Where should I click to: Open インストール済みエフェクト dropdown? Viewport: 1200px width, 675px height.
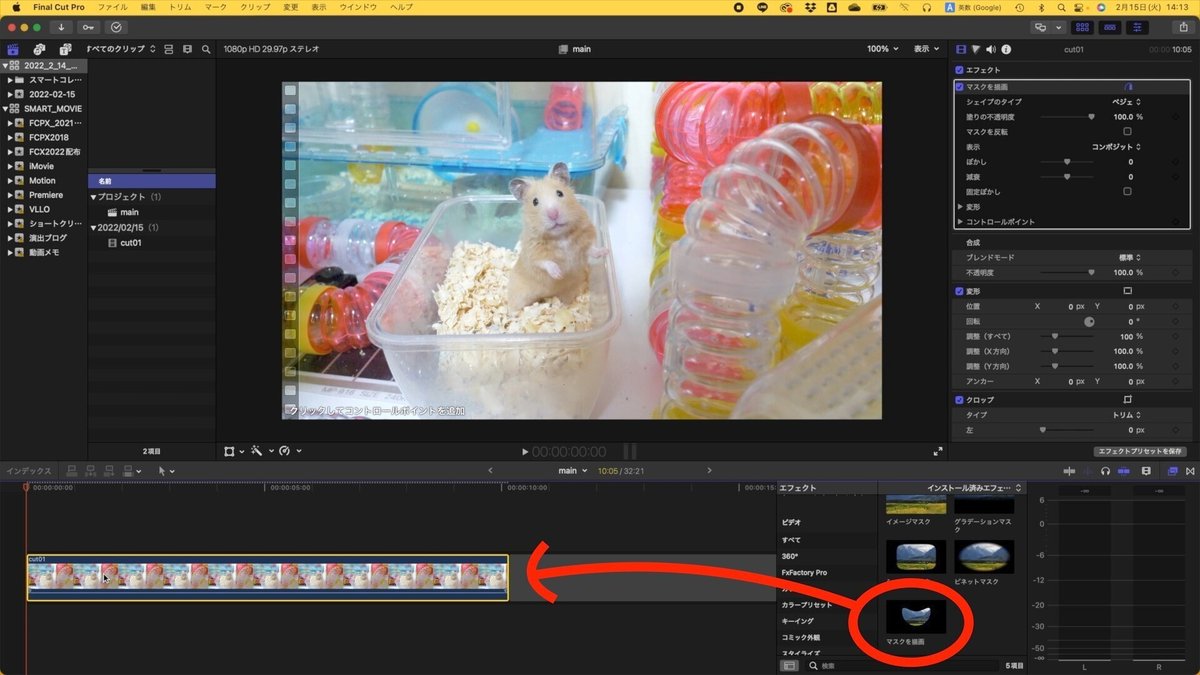coord(975,488)
